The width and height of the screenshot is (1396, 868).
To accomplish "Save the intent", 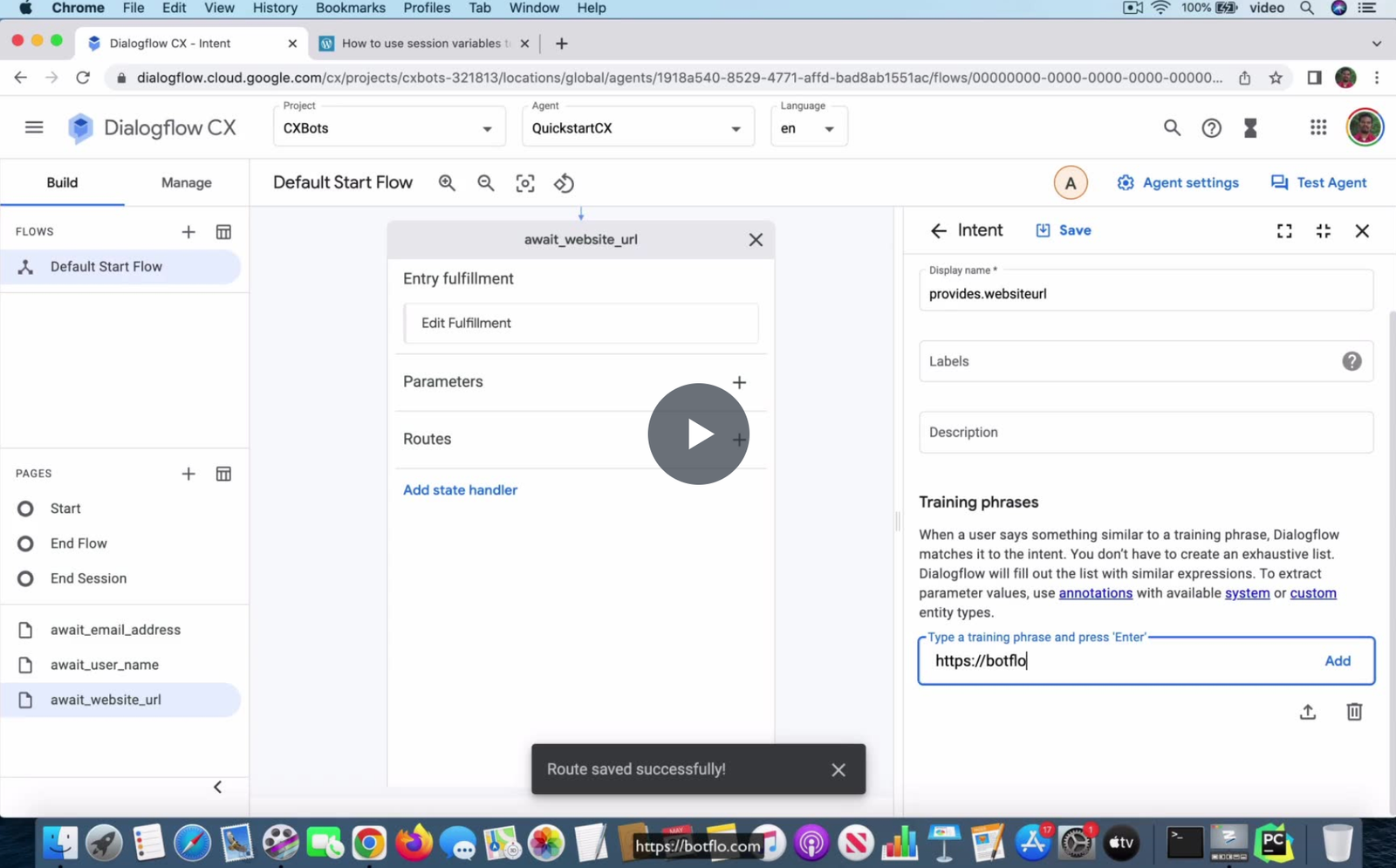I will point(1064,230).
